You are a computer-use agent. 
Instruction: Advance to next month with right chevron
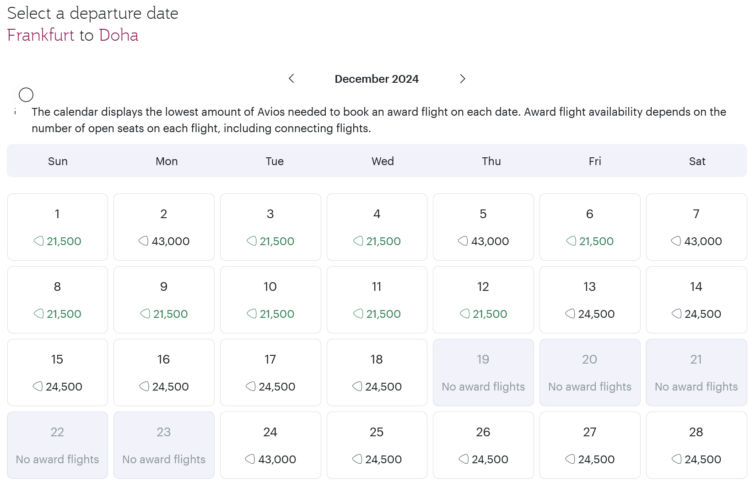click(462, 79)
